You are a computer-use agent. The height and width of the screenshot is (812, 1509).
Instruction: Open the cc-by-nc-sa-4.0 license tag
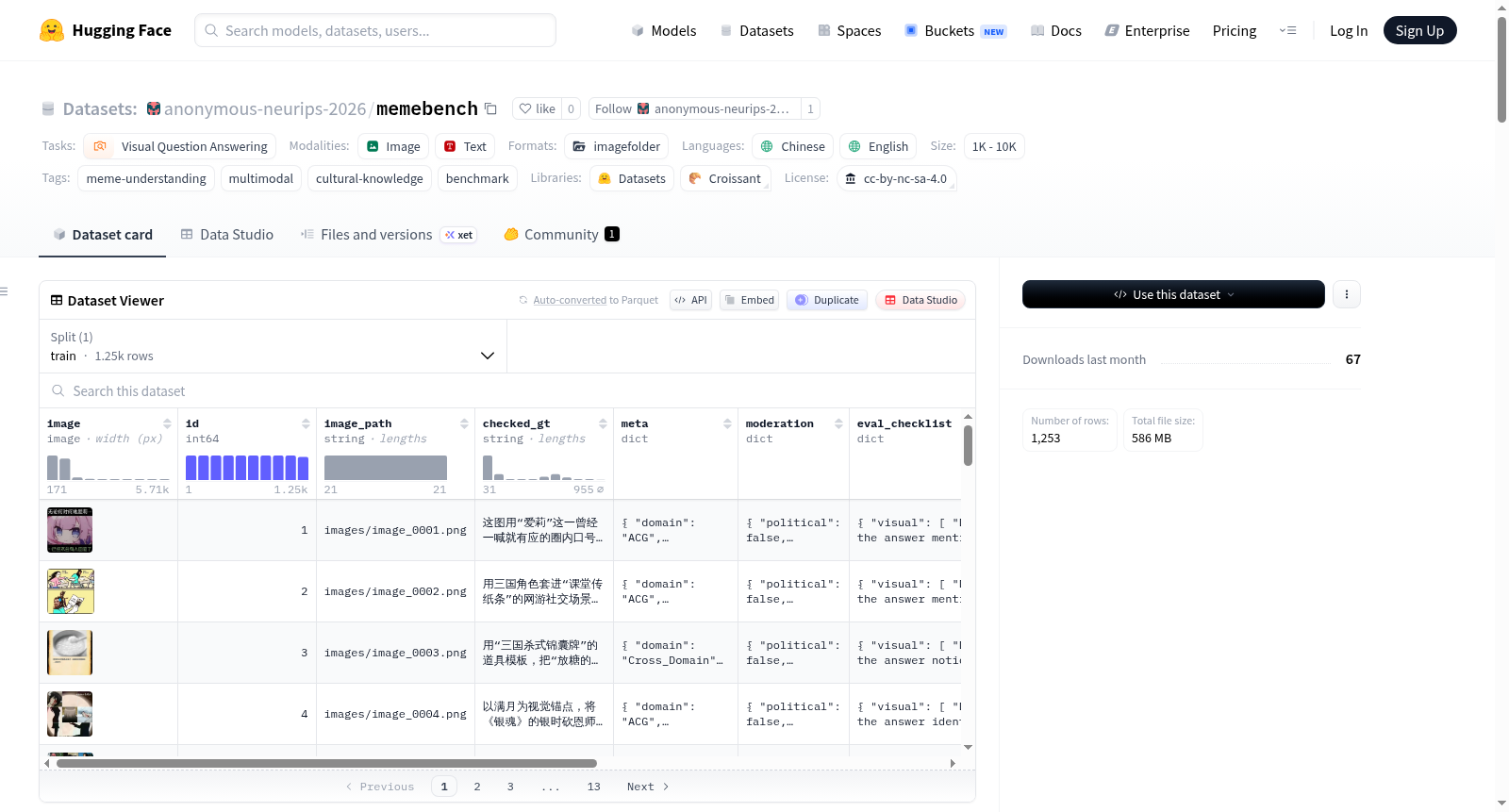(x=896, y=178)
